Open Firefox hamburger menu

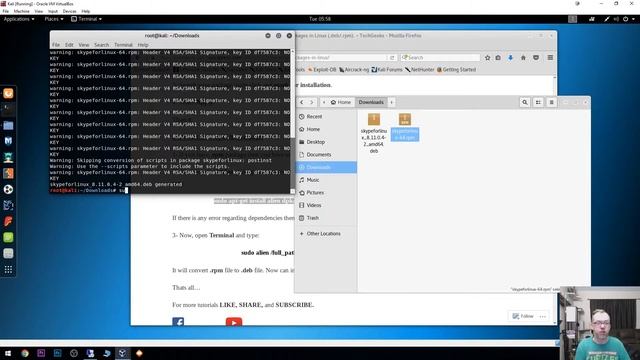click(x=550, y=58)
